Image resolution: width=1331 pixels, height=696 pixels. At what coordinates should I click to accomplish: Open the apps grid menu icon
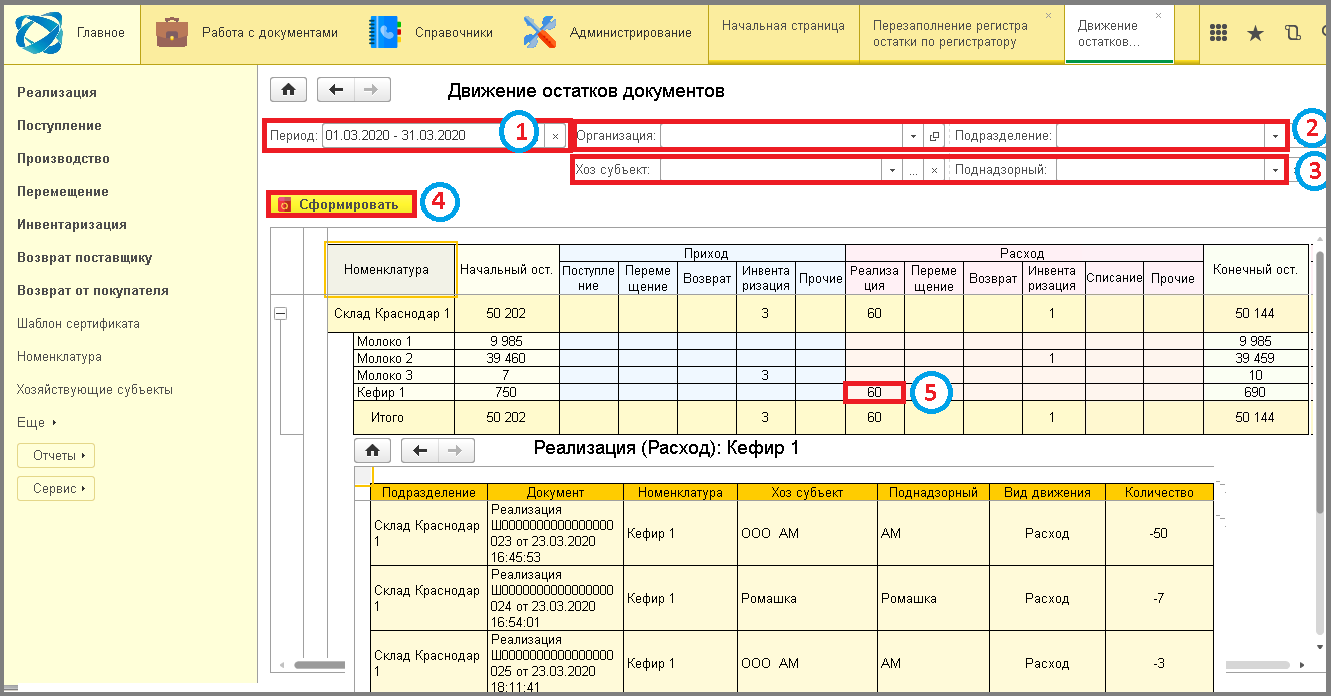1218,33
